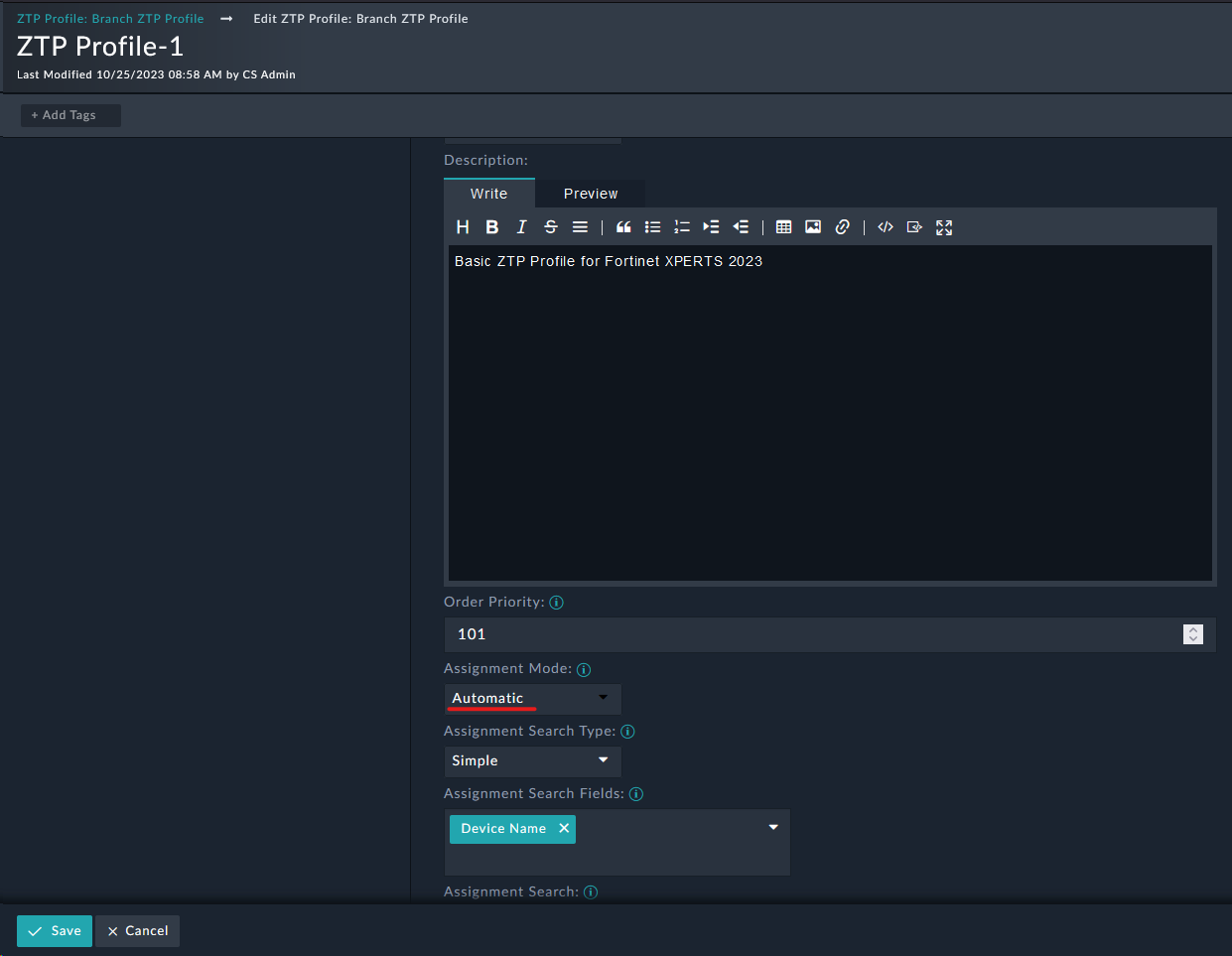Open ZTP Profile: Branch ZTP Profile breadcrumb
This screenshot has height=956, width=1232.
click(x=110, y=19)
